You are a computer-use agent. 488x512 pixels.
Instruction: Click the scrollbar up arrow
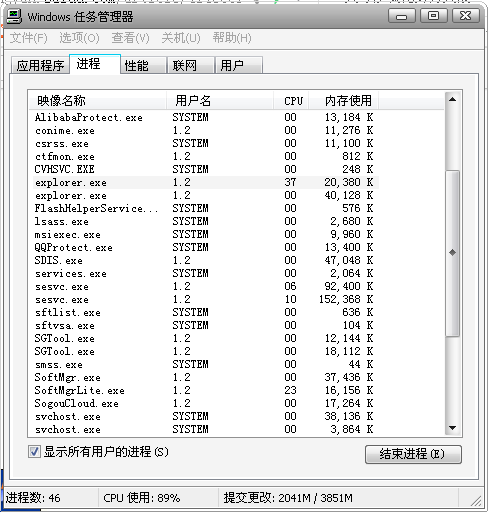pos(452,99)
